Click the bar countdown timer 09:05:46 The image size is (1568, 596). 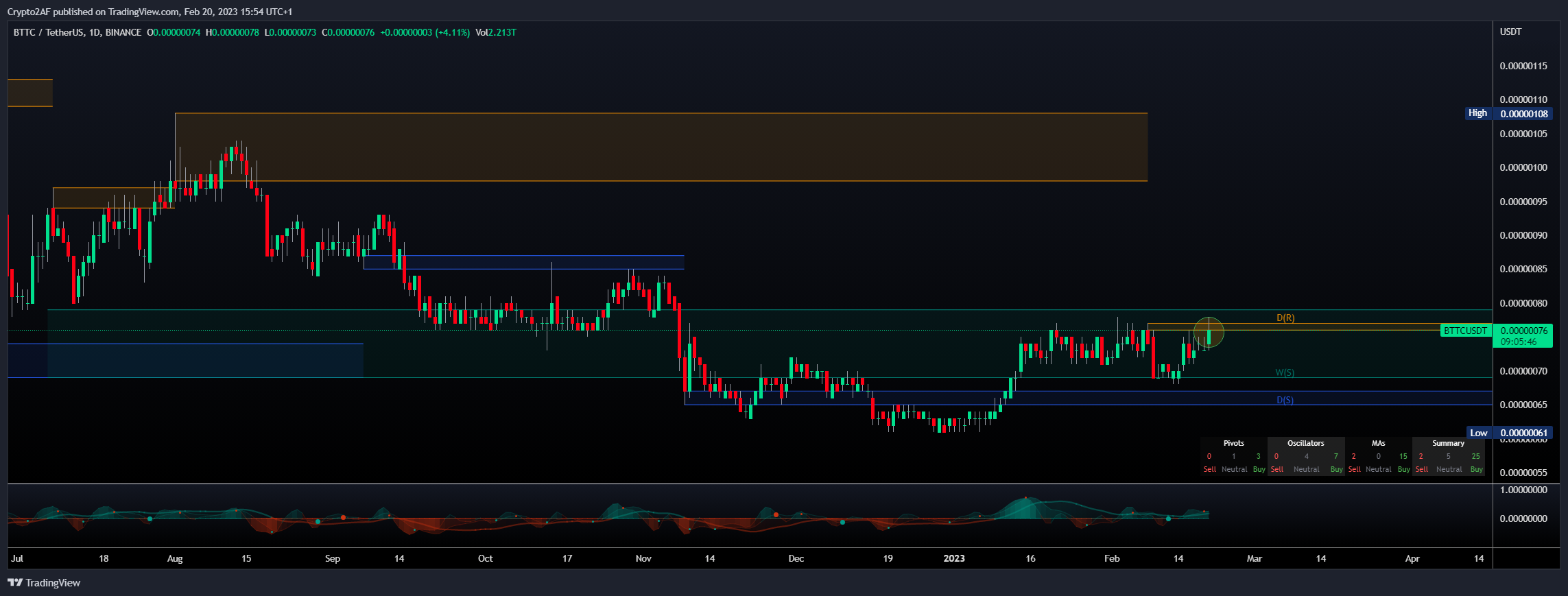[x=1519, y=342]
